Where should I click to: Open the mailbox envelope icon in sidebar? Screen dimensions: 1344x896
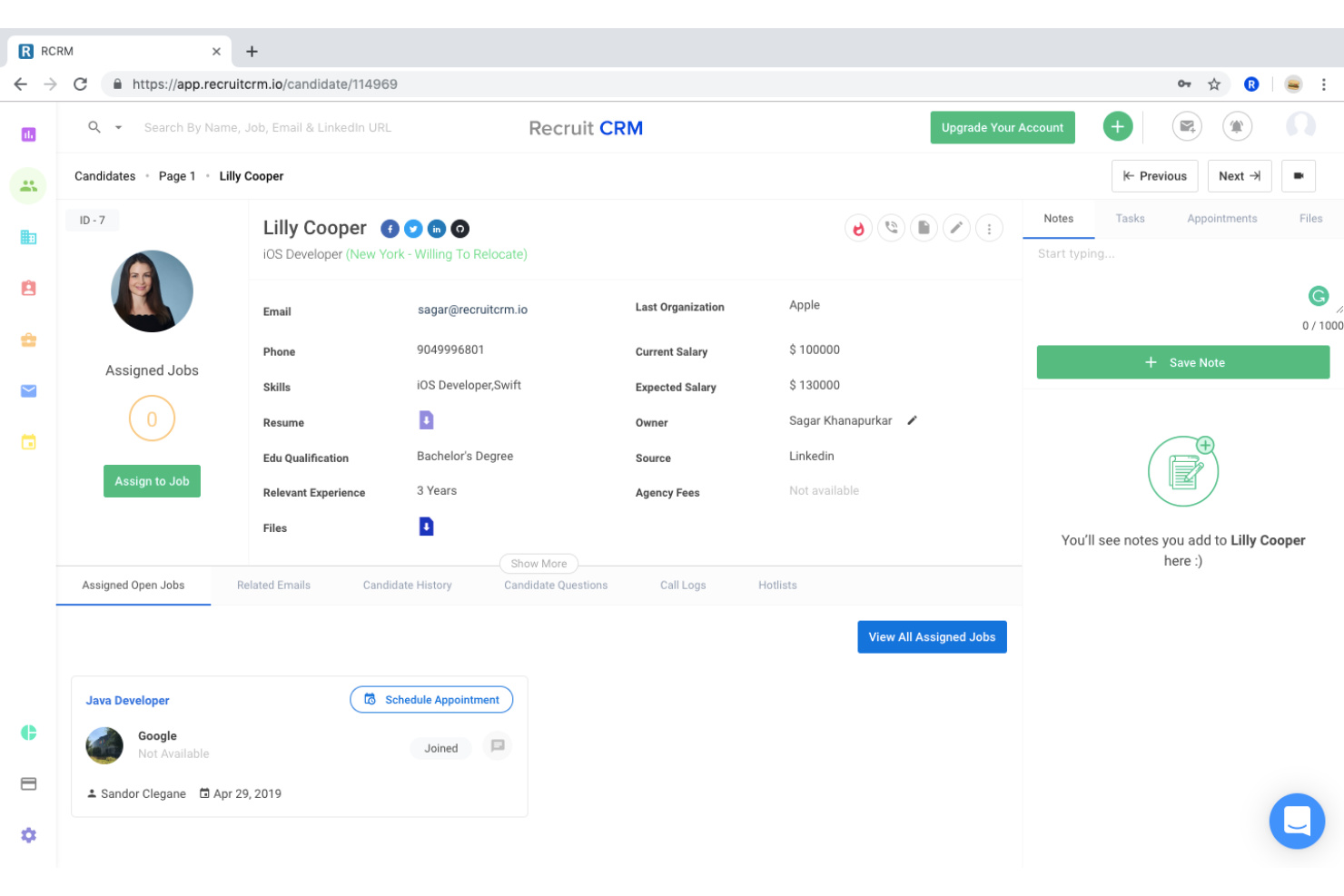[x=28, y=391]
